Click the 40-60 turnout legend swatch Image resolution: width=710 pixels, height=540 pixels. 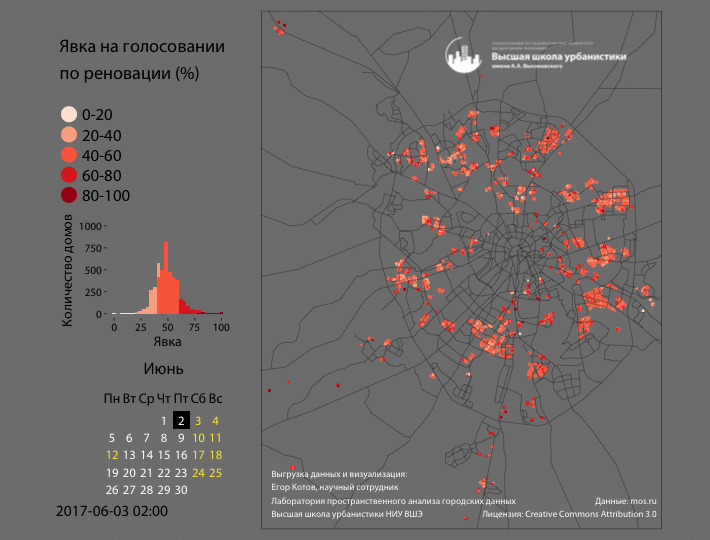coord(69,155)
